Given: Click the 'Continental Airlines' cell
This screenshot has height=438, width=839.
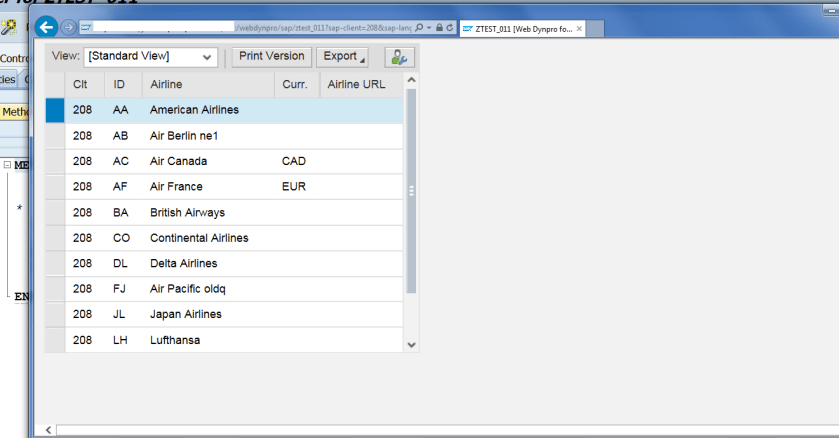Looking at the screenshot, I should pyautogui.click(x=209, y=238).
